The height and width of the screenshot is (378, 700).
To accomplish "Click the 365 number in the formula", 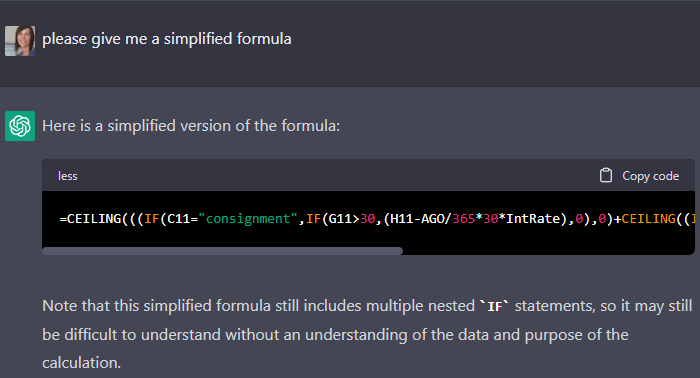I will click(x=463, y=219).
